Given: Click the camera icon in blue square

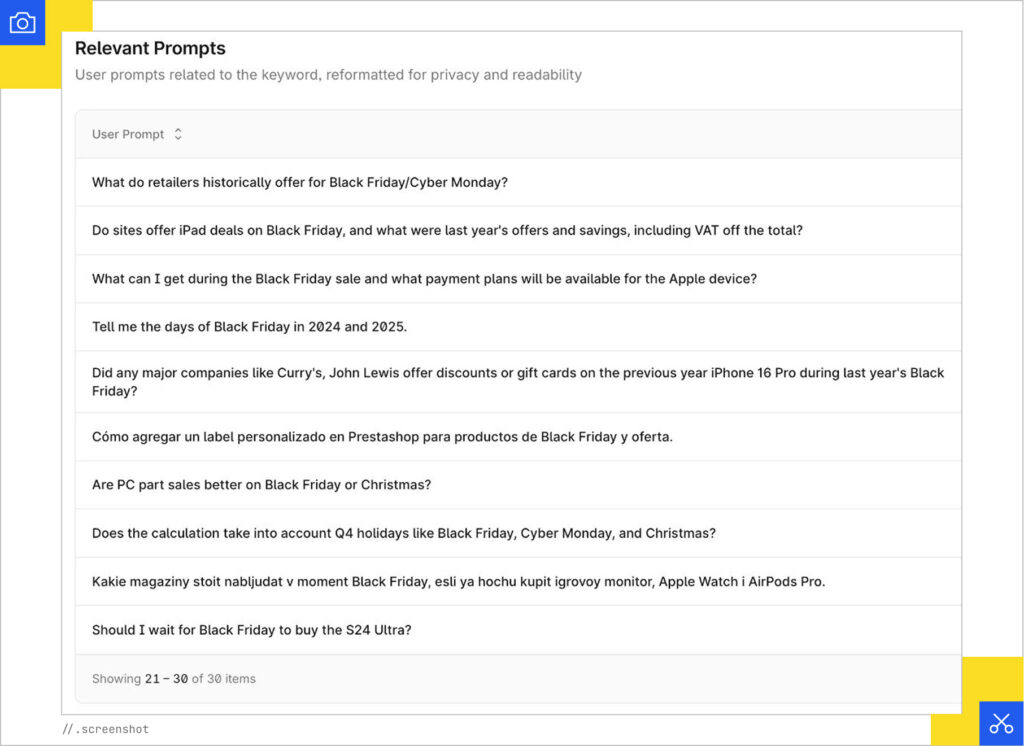Looking at the screenshot, I should coord(22,22).
